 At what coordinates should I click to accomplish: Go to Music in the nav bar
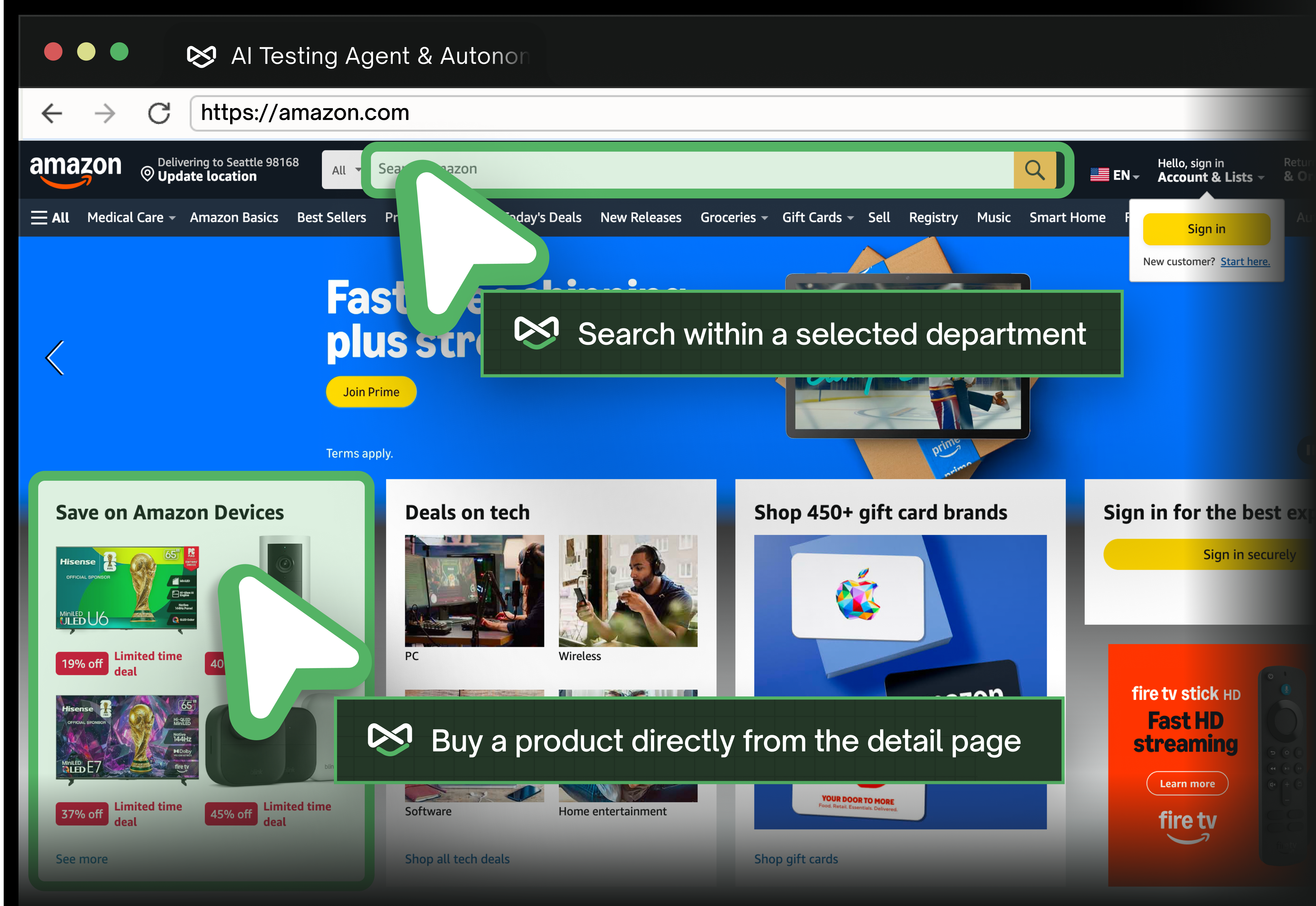pyautogui.click(x=994, y=218)
